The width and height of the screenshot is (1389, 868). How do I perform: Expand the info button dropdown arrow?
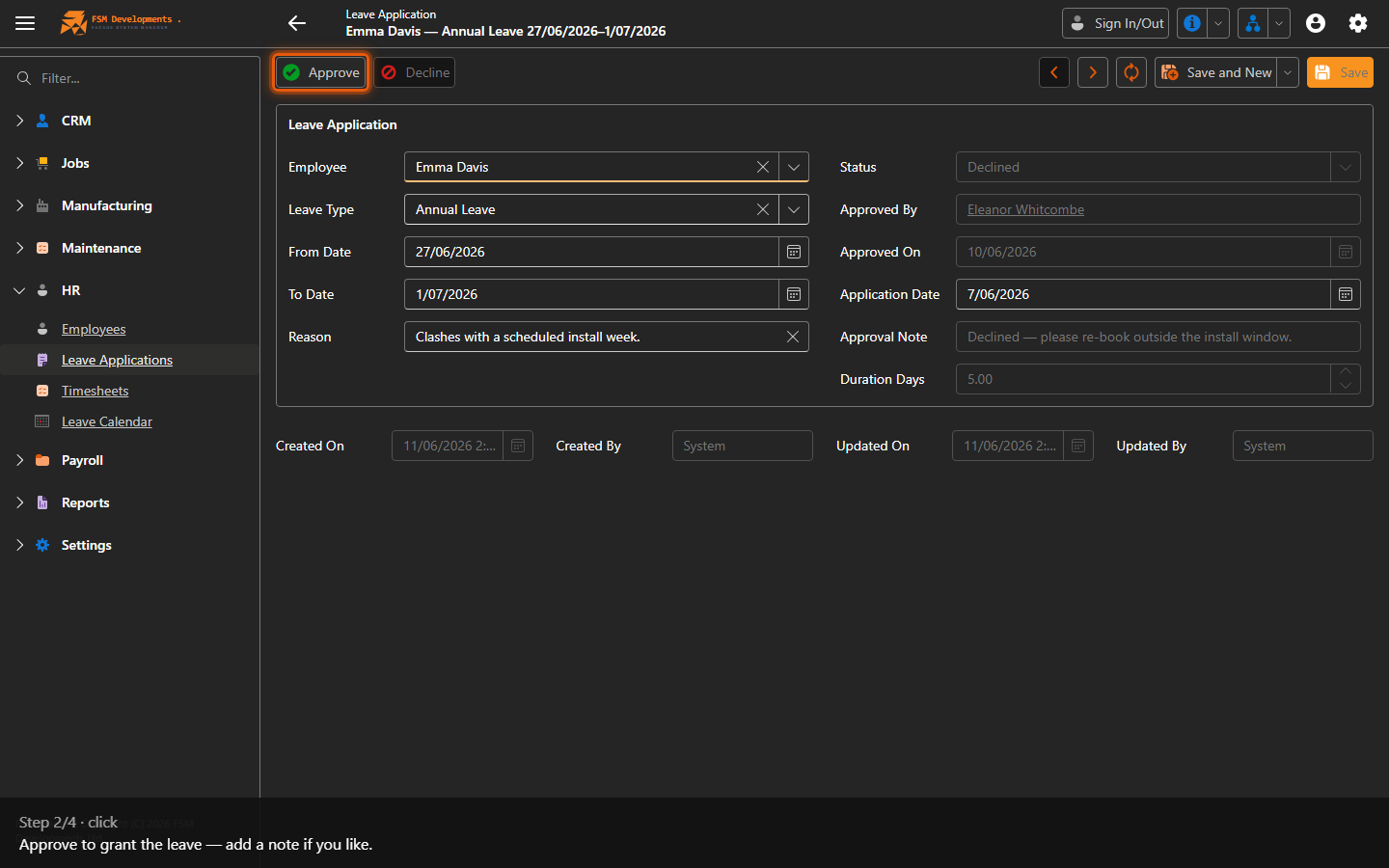pos(1218,23)
